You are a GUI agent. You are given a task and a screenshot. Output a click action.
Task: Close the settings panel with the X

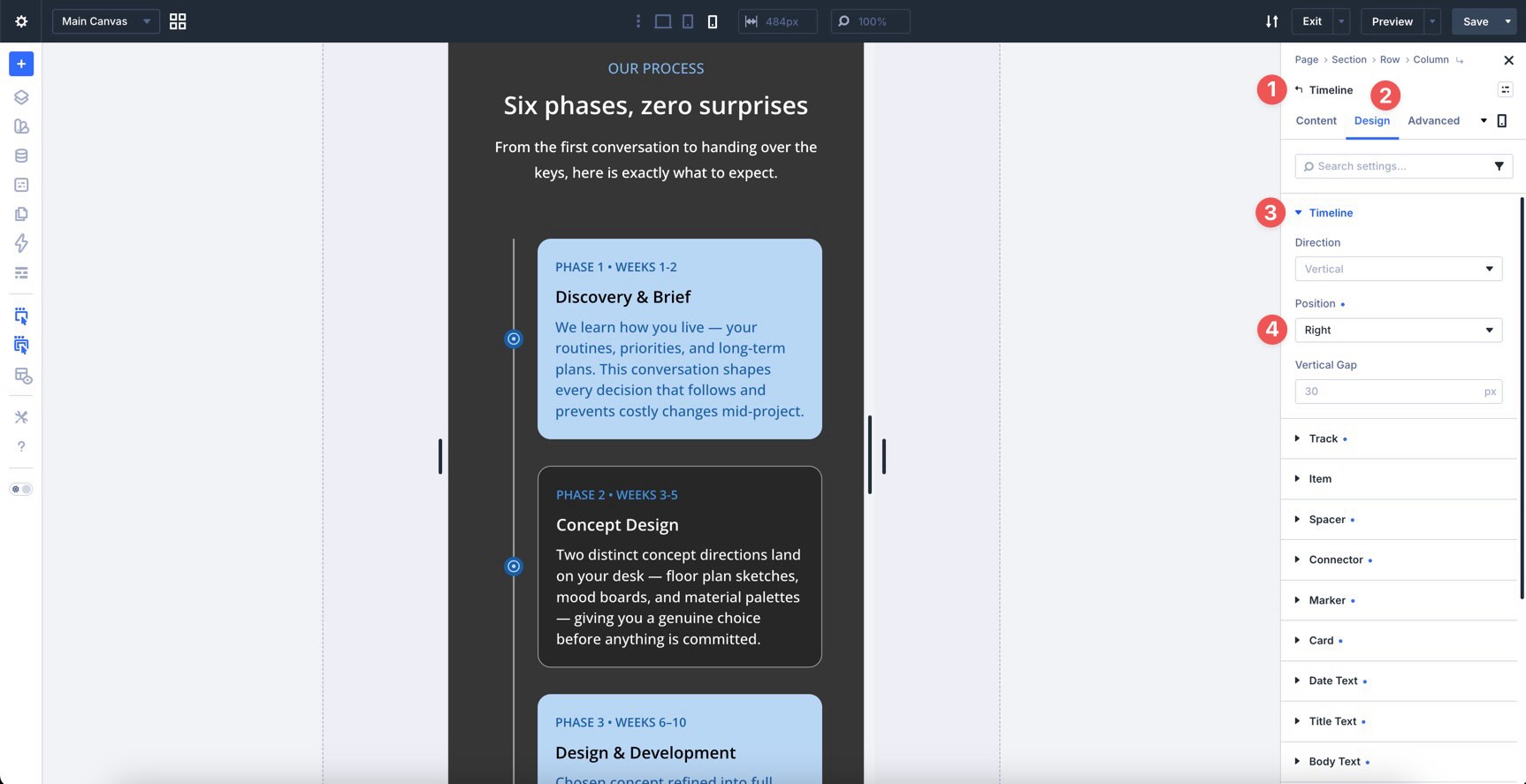click(x=1508, y=60)
